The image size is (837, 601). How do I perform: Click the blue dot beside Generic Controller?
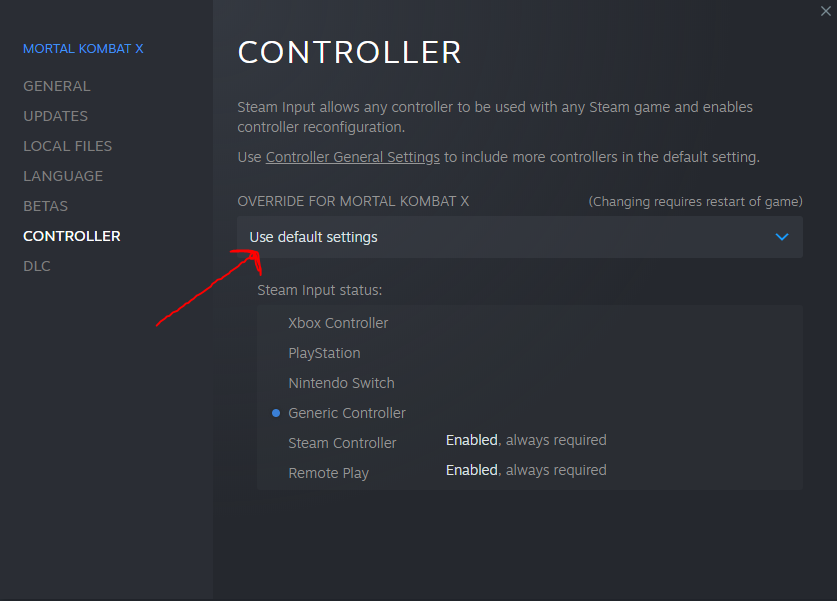tap(276, 413)
